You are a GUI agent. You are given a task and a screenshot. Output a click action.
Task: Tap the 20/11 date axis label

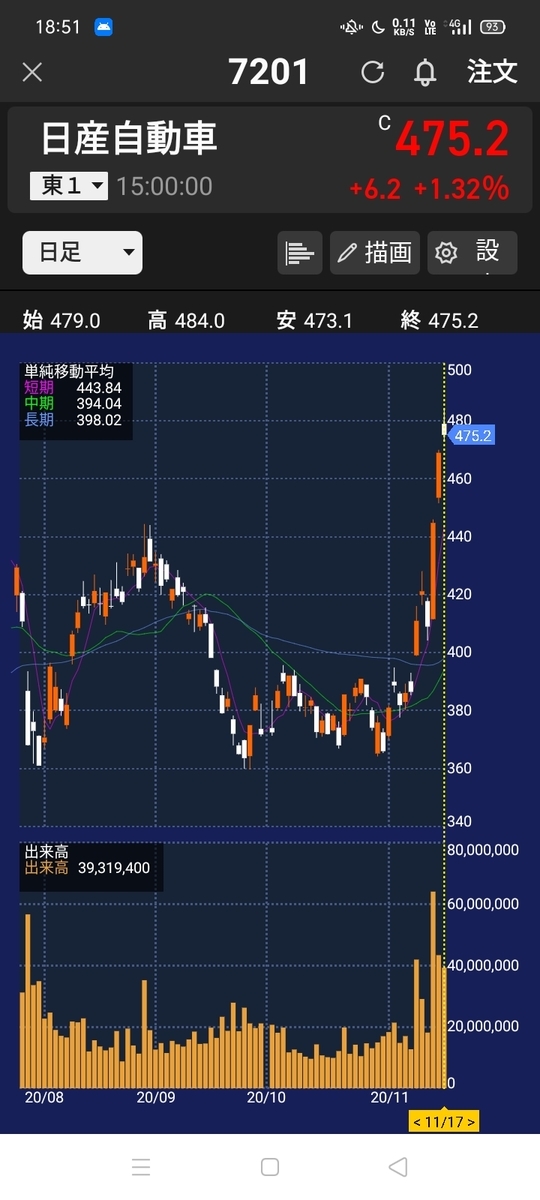point(391,1096)
